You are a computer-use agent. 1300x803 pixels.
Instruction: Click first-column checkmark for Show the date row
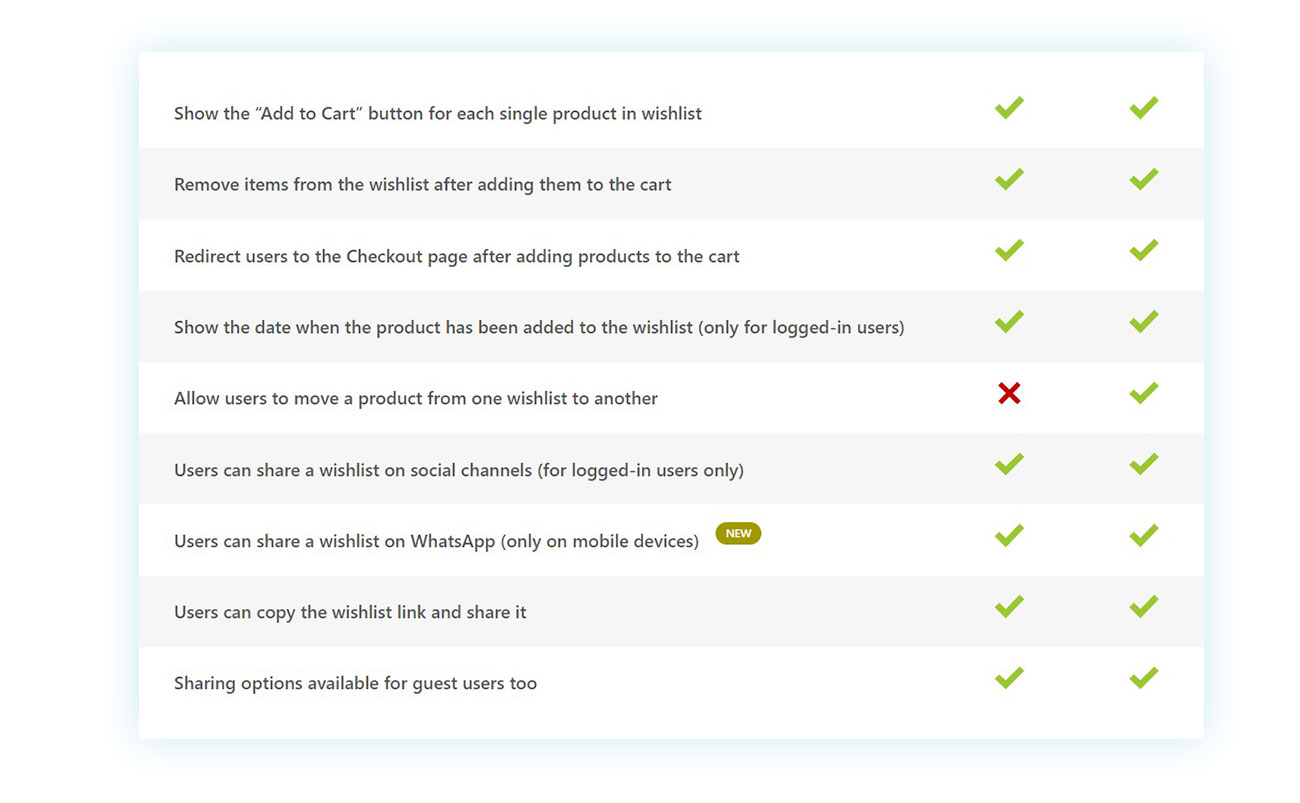1009,321
